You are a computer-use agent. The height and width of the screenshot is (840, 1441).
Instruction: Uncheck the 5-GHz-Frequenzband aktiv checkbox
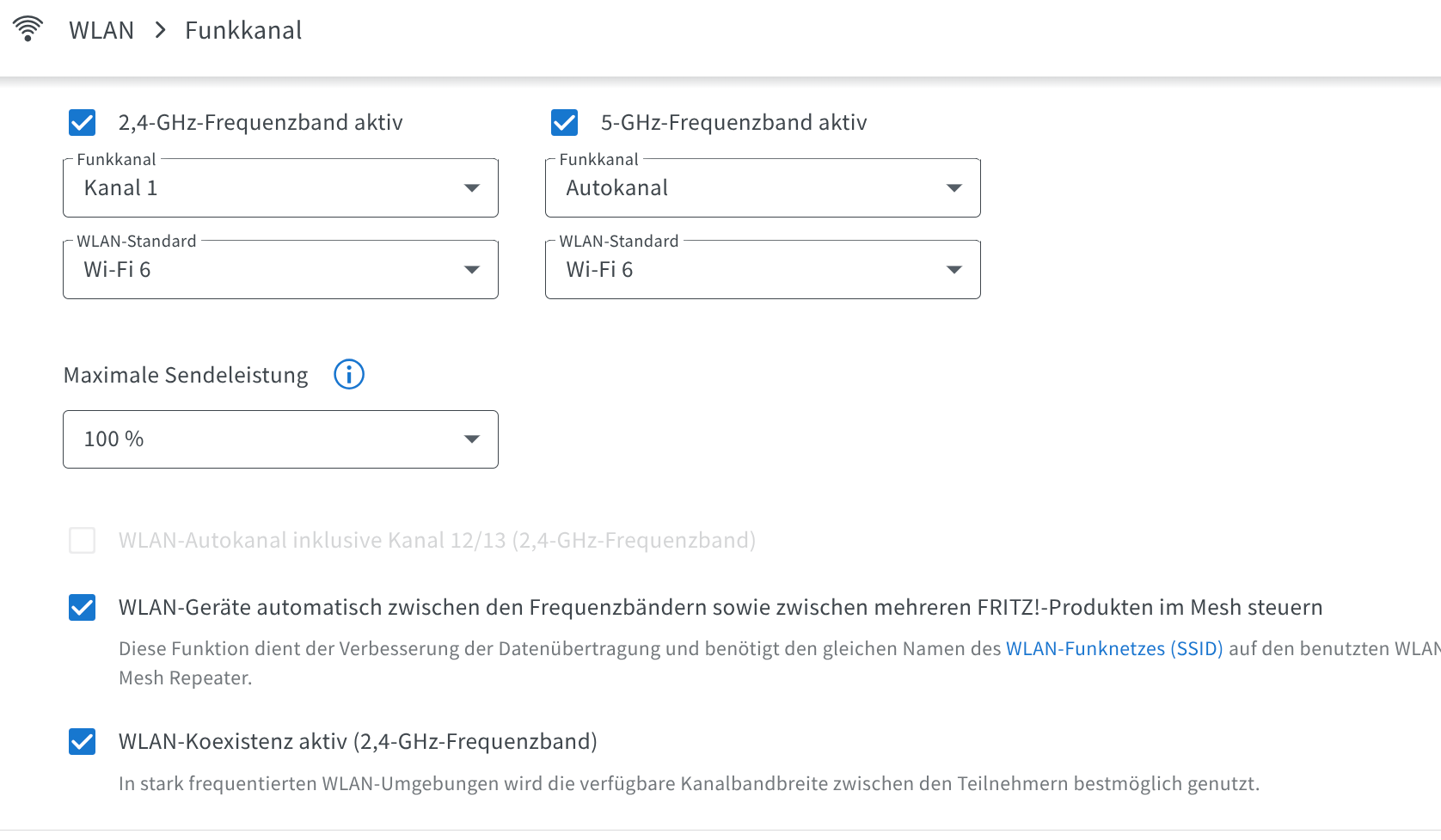(x=565, y=123)
